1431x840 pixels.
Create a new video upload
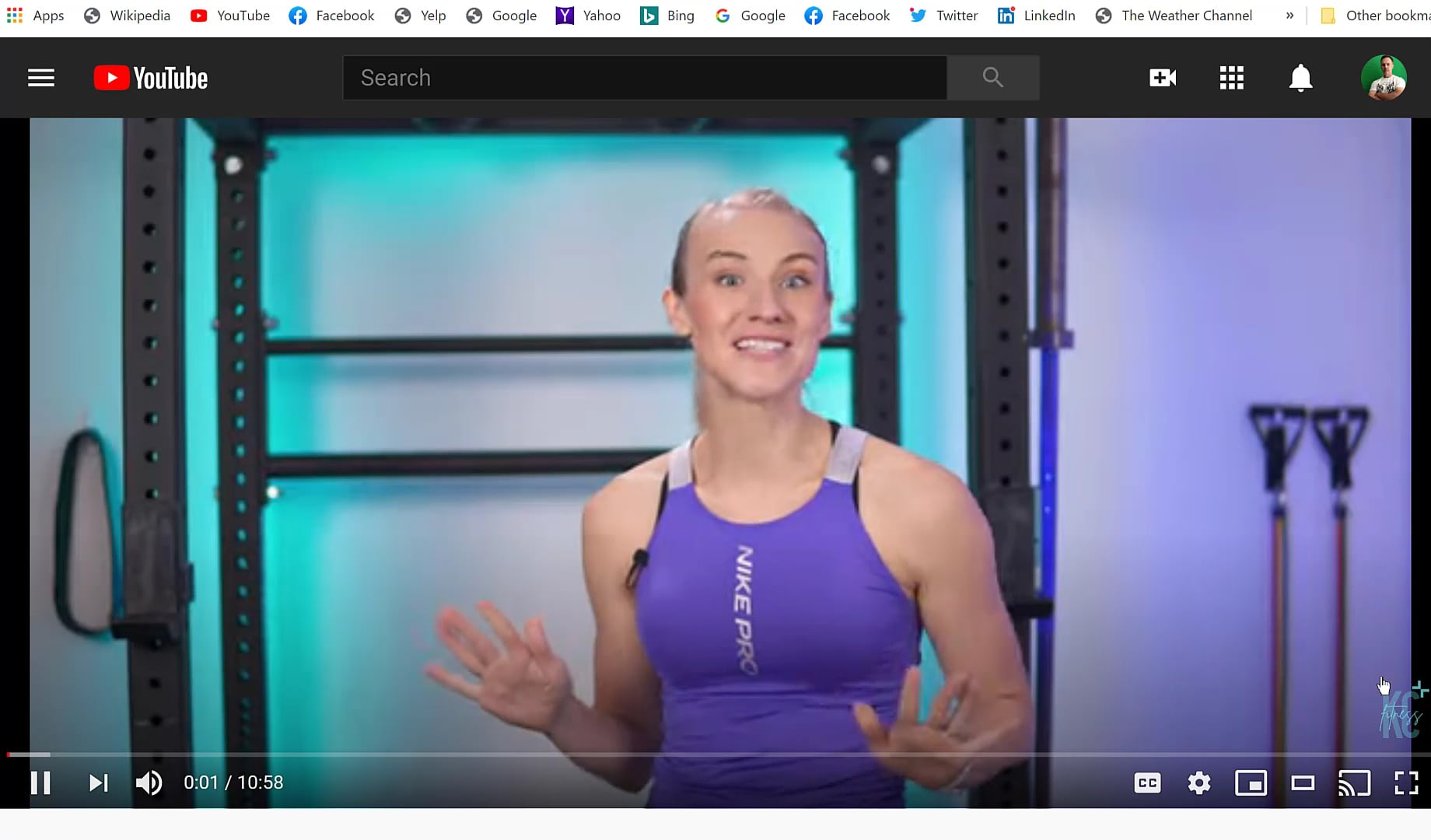1162,78
